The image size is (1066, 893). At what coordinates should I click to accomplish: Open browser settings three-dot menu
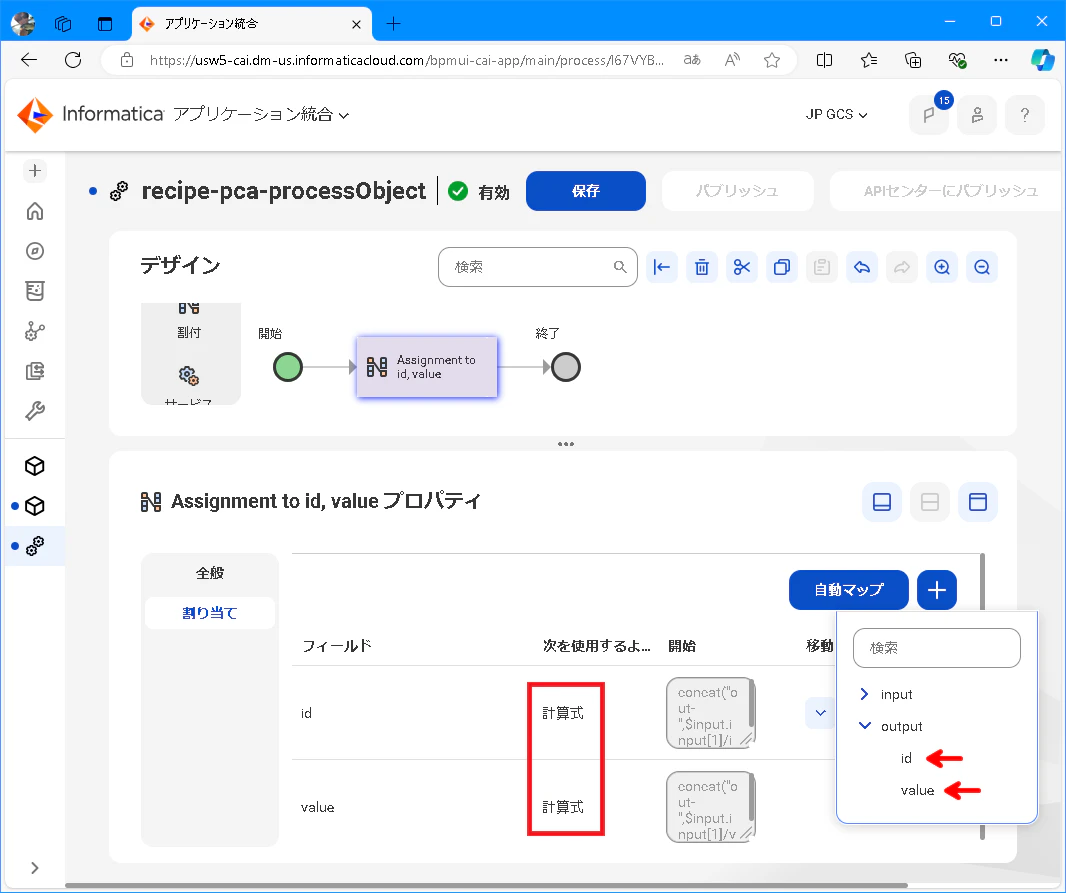coord(1001,60)
